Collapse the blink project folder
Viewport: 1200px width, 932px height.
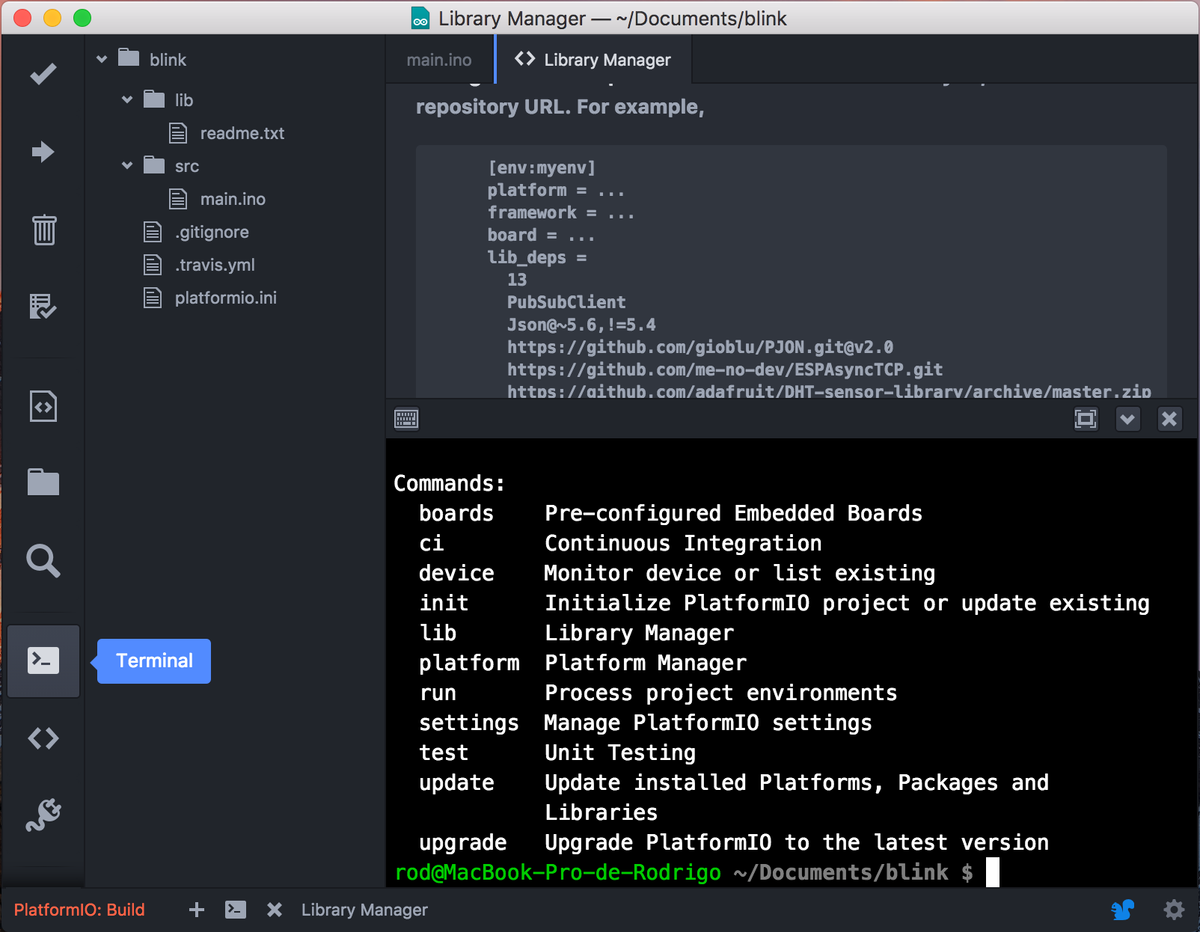102,60
